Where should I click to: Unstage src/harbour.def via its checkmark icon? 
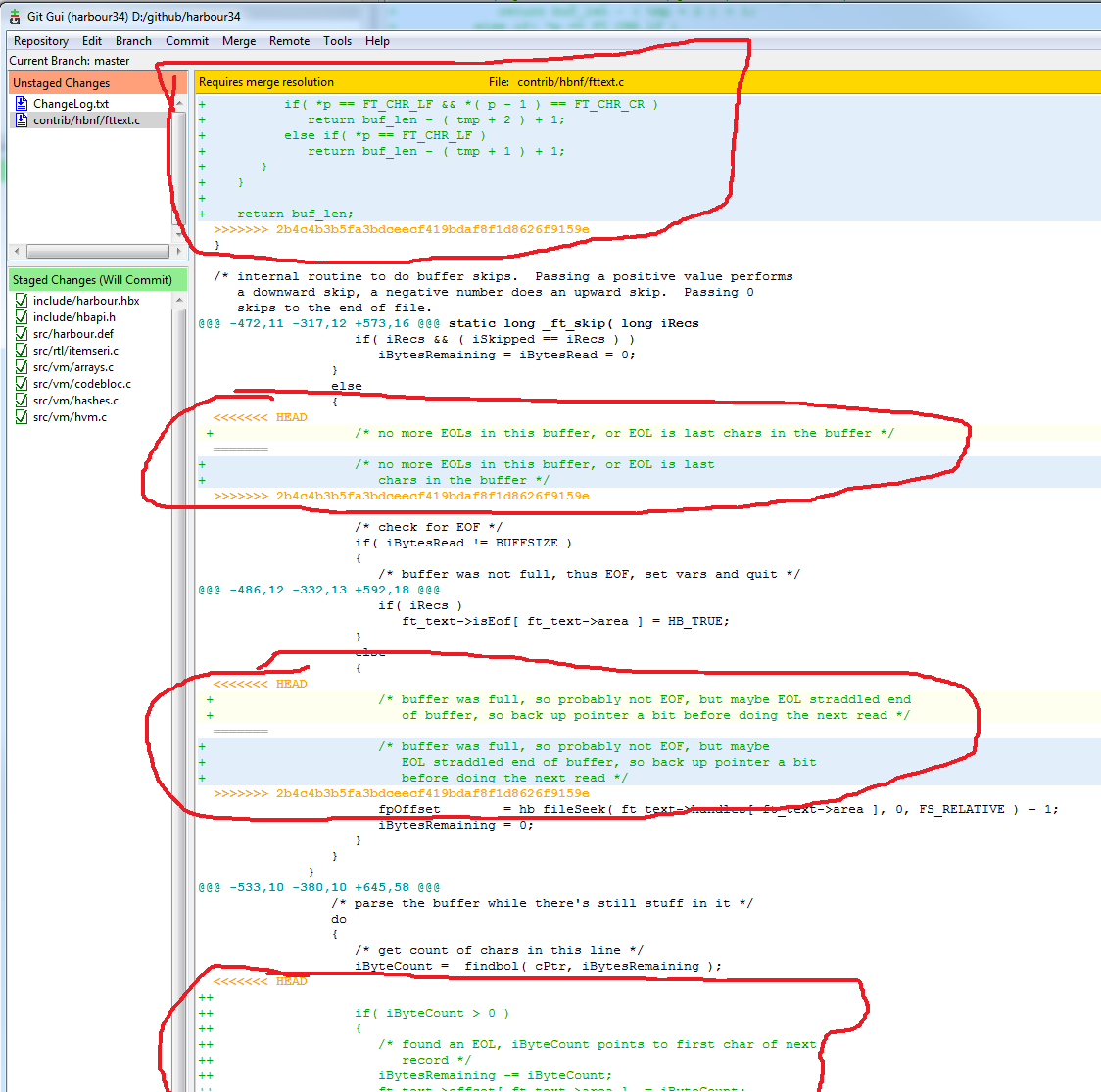click(22, 334)
